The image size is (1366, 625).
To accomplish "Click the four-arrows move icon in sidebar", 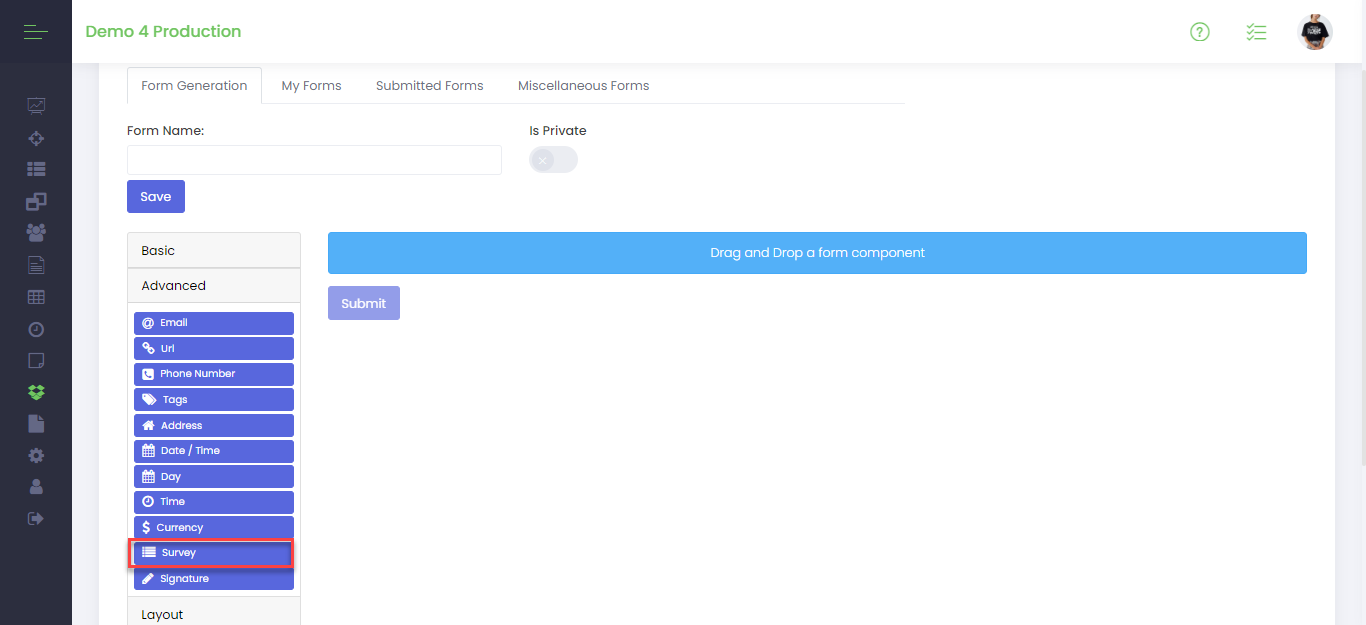I will tap(36, 138).
